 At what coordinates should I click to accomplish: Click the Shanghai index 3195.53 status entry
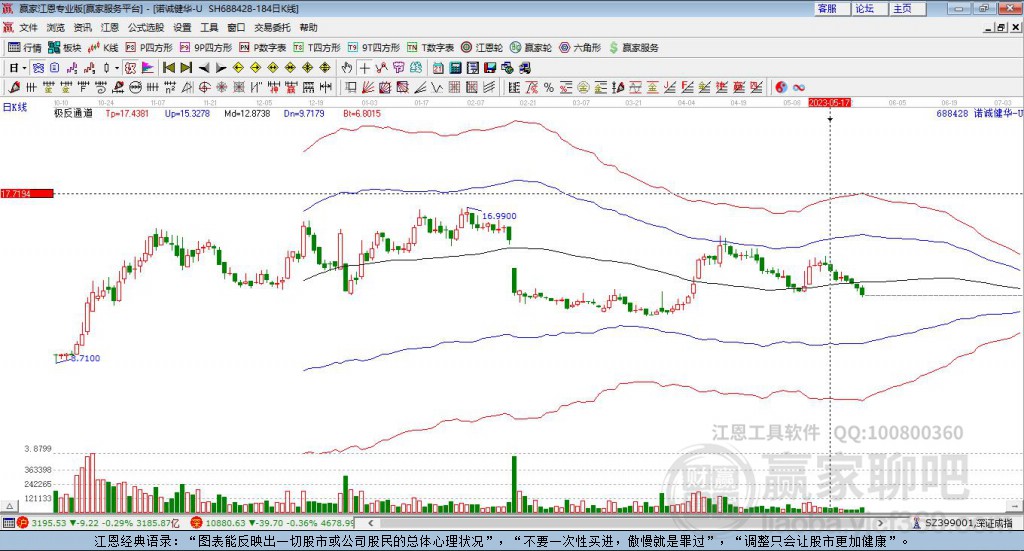[x=98, y=523]
